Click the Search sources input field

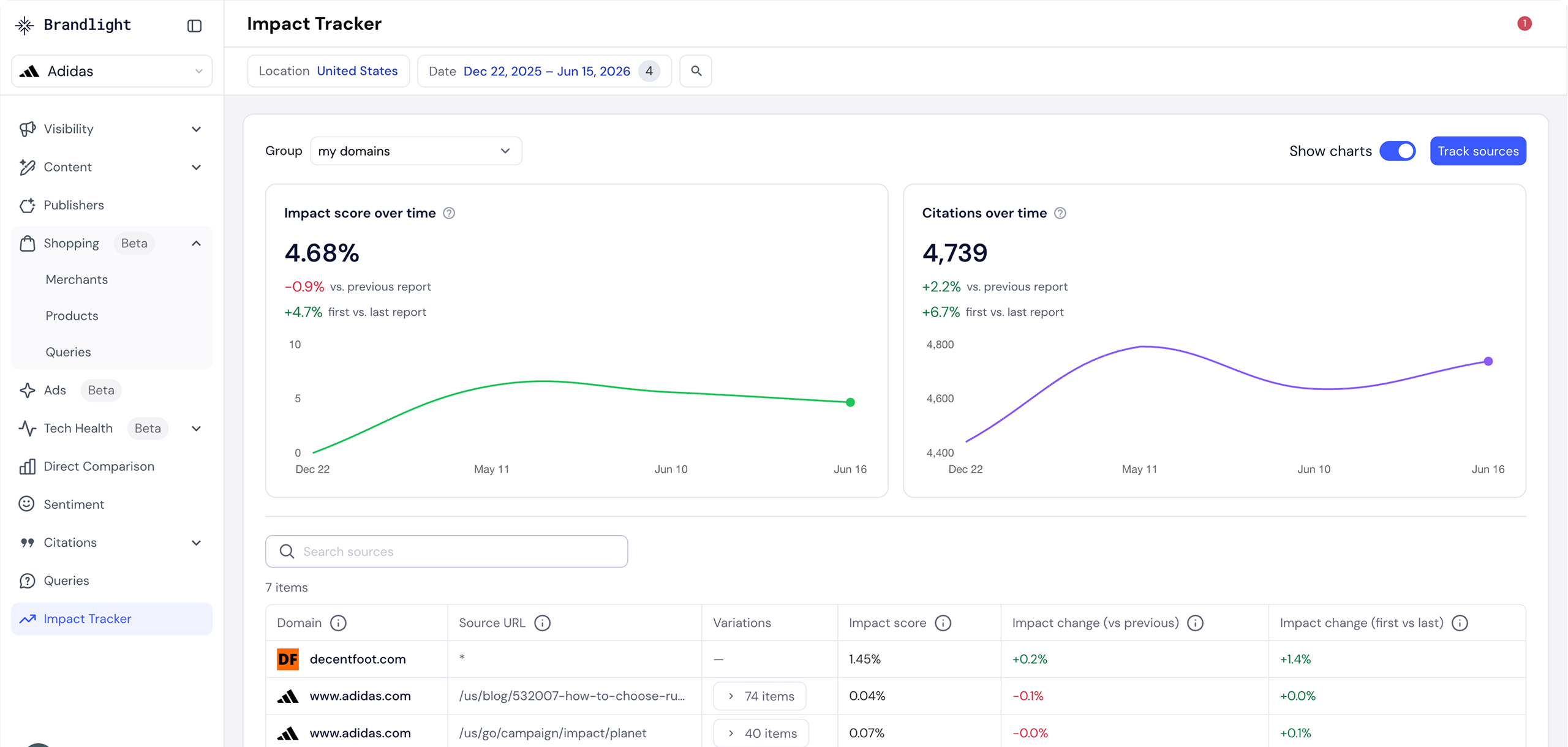(x=447, y=551)
